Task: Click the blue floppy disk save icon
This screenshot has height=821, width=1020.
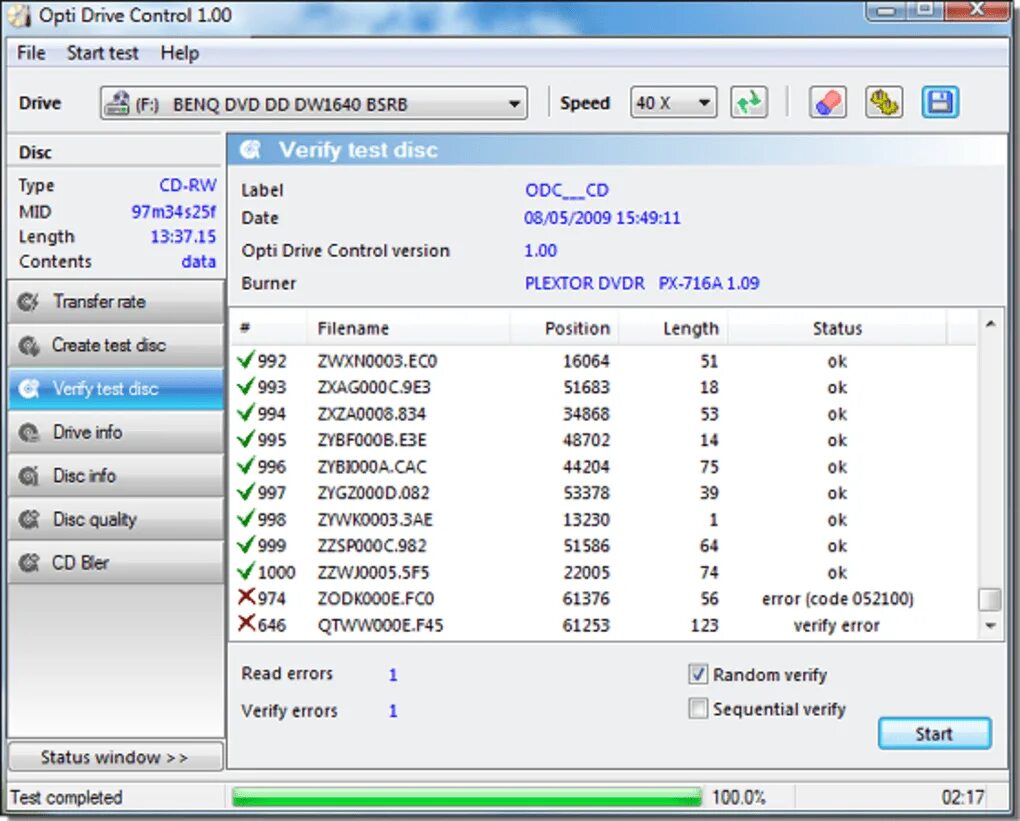Action: click(x=940, y=103)
